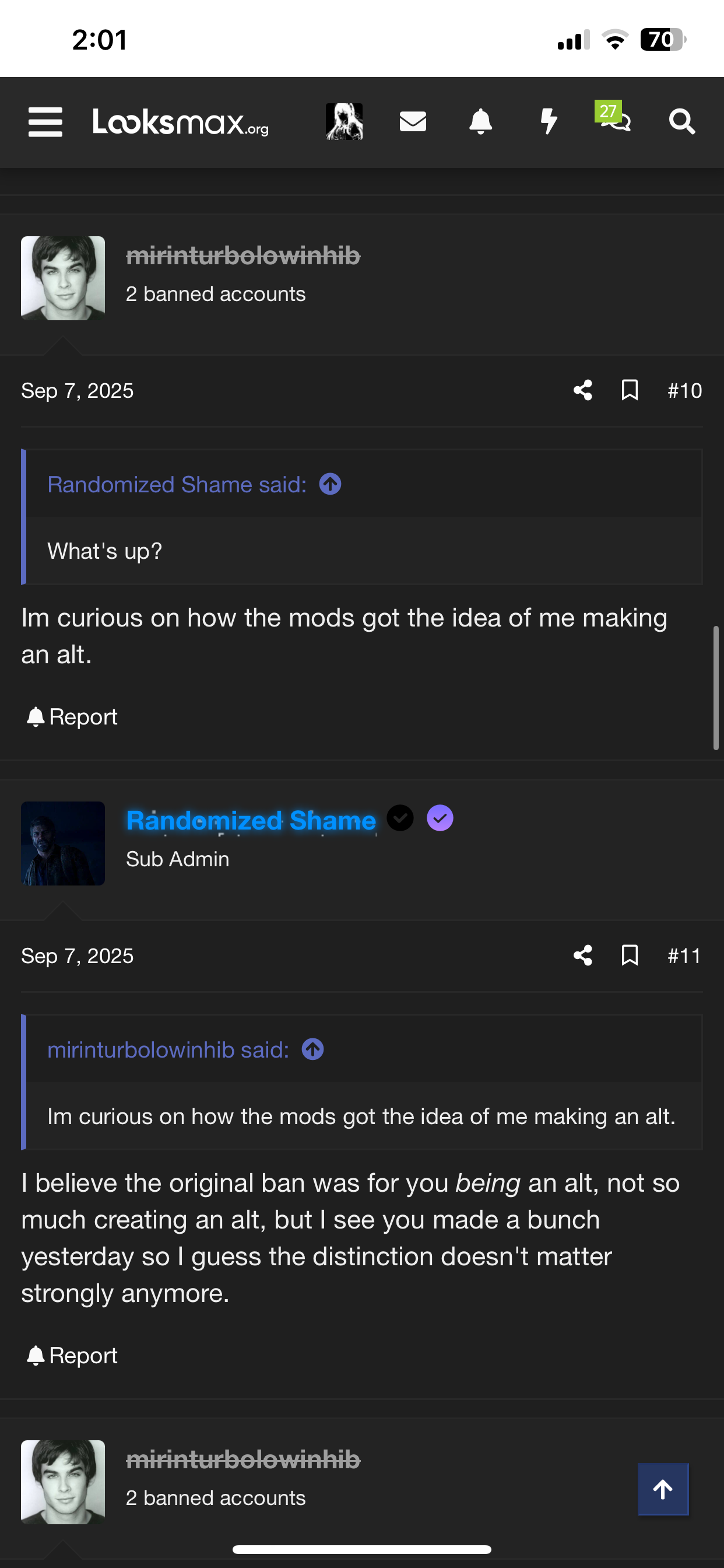
Task: Open chat icon with 27 badge
Action: tap(616, 121)
